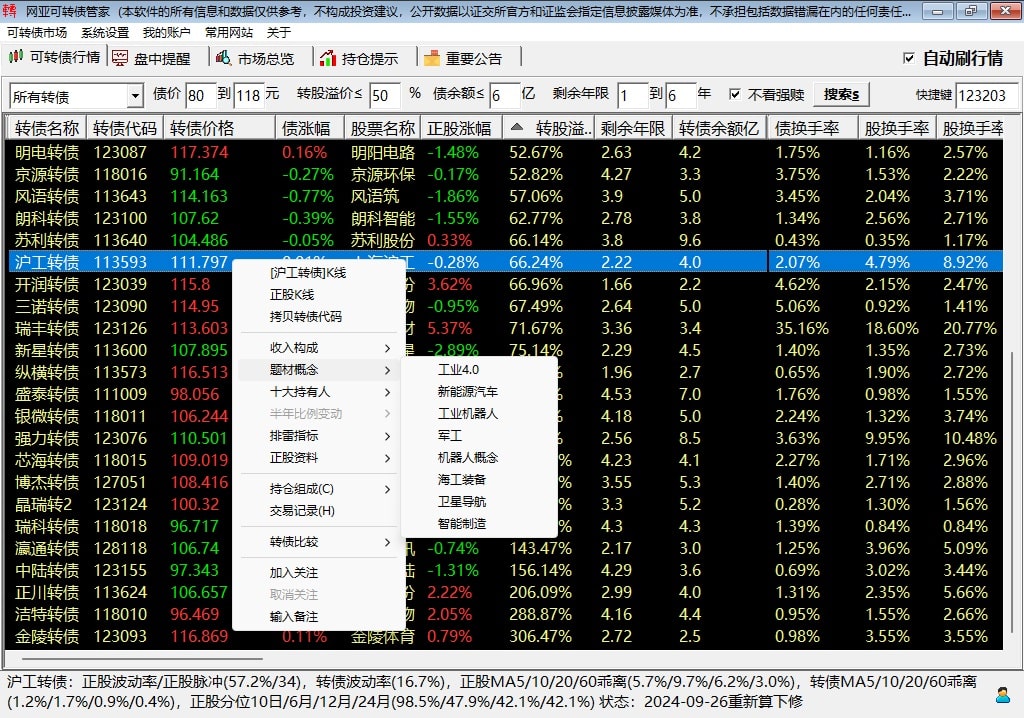The height and width of the screenshot is (718, 1024).
Task: Click the sort arrow on 转股溢价 column
Action: point(517,127)
